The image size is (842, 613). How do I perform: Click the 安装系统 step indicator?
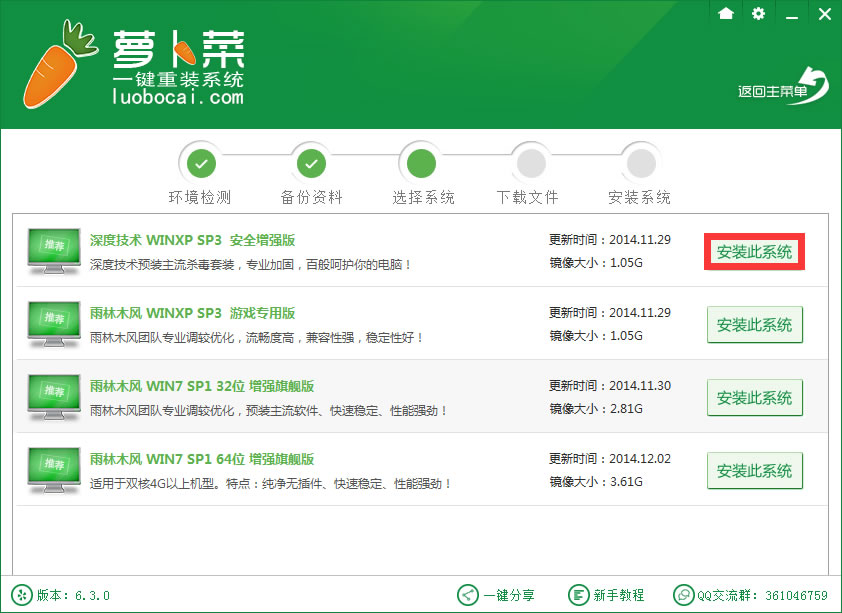pyautogui.click(x=640, y=161)
